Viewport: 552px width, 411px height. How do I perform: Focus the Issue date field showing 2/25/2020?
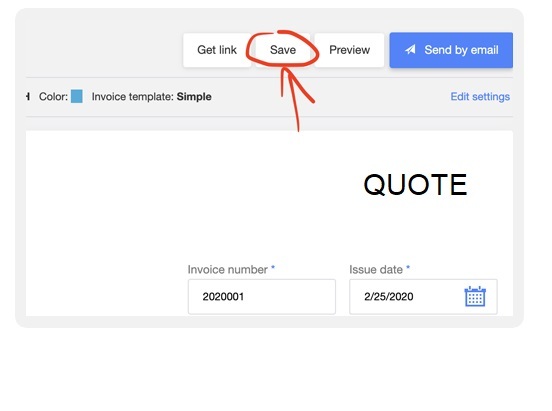click(423, 297)
